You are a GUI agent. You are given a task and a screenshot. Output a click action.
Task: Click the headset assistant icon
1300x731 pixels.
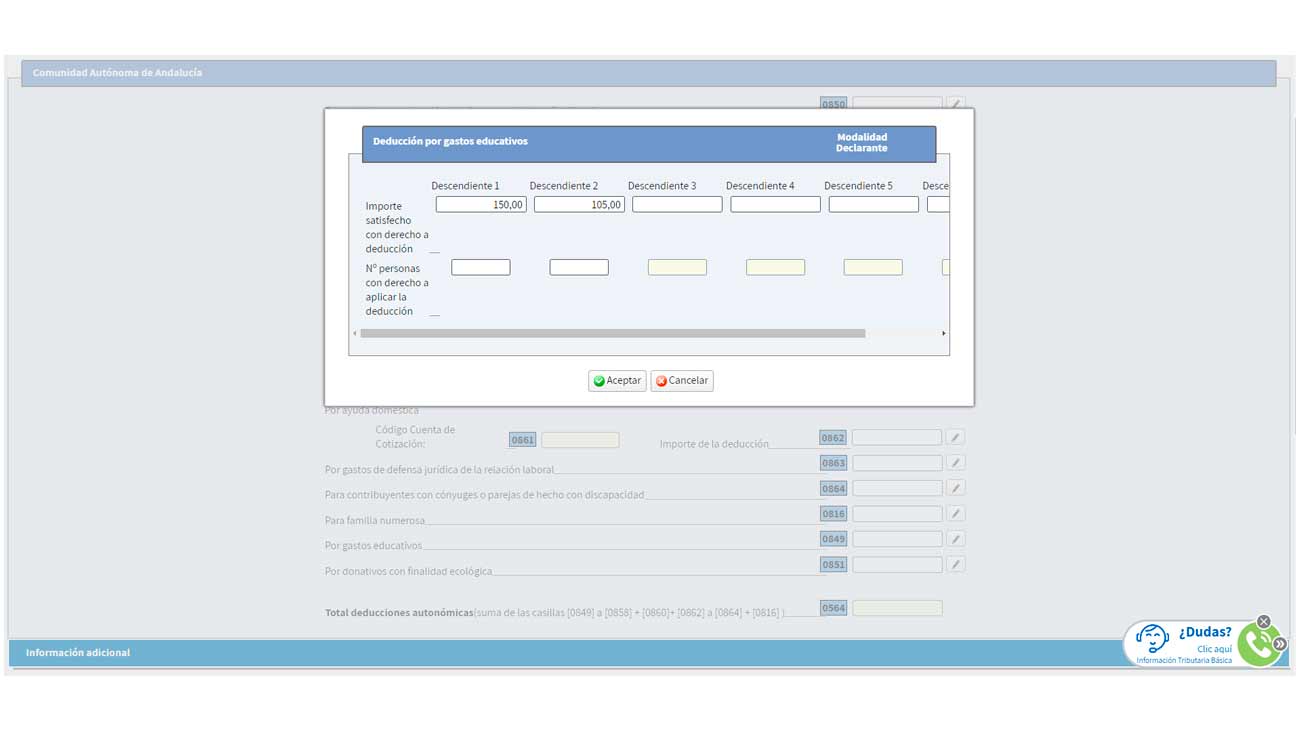[1153, 639]
